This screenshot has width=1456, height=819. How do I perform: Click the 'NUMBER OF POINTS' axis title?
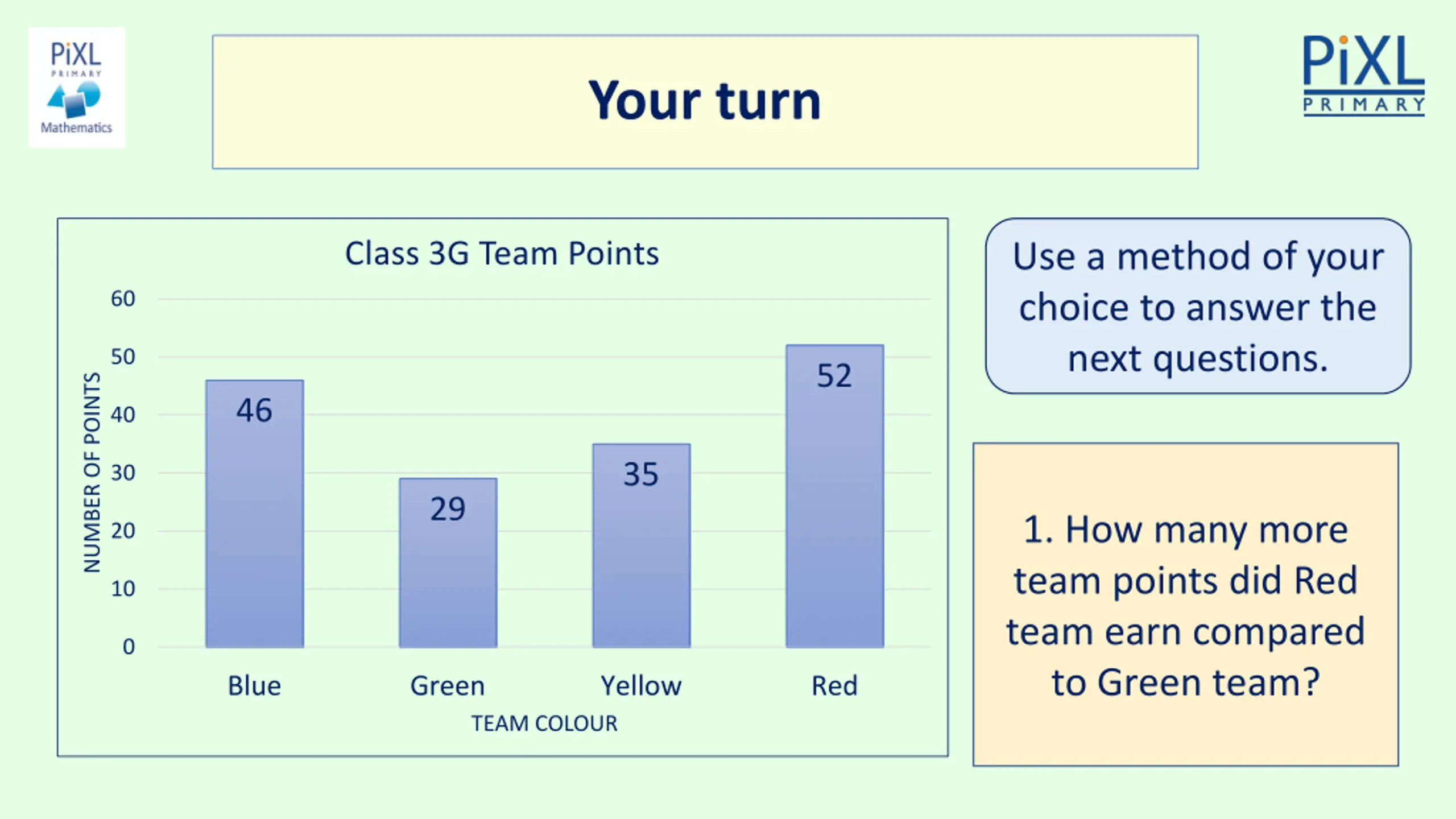[x=92, y=473]
